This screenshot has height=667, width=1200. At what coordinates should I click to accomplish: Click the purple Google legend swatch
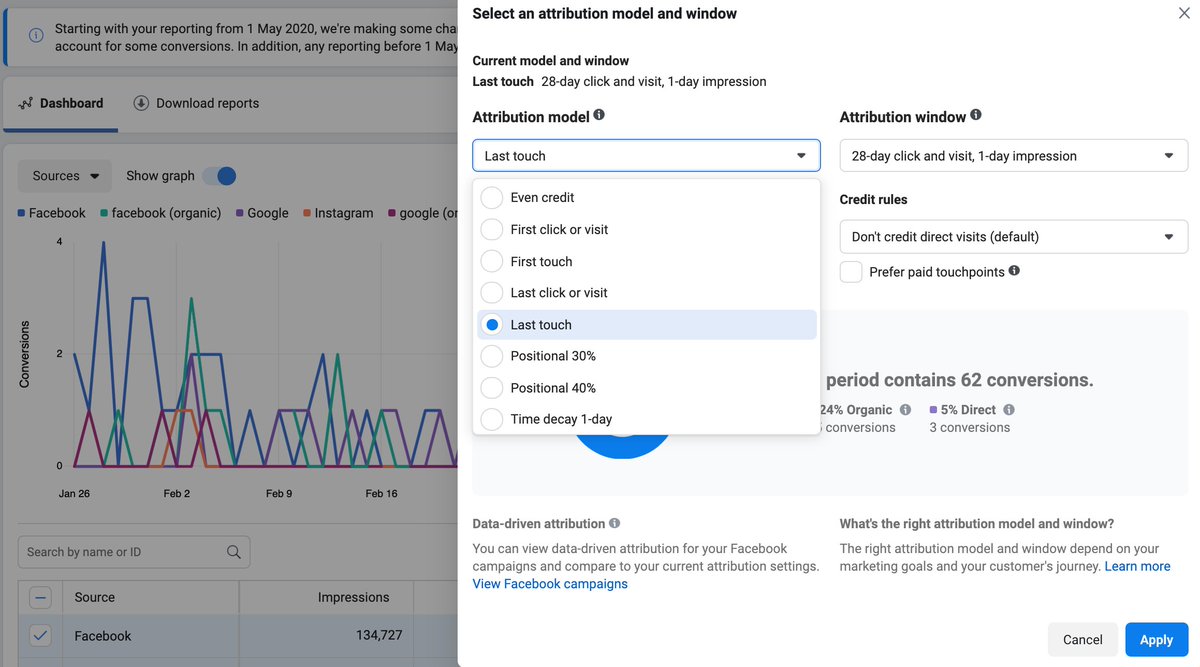coord(240,213)
